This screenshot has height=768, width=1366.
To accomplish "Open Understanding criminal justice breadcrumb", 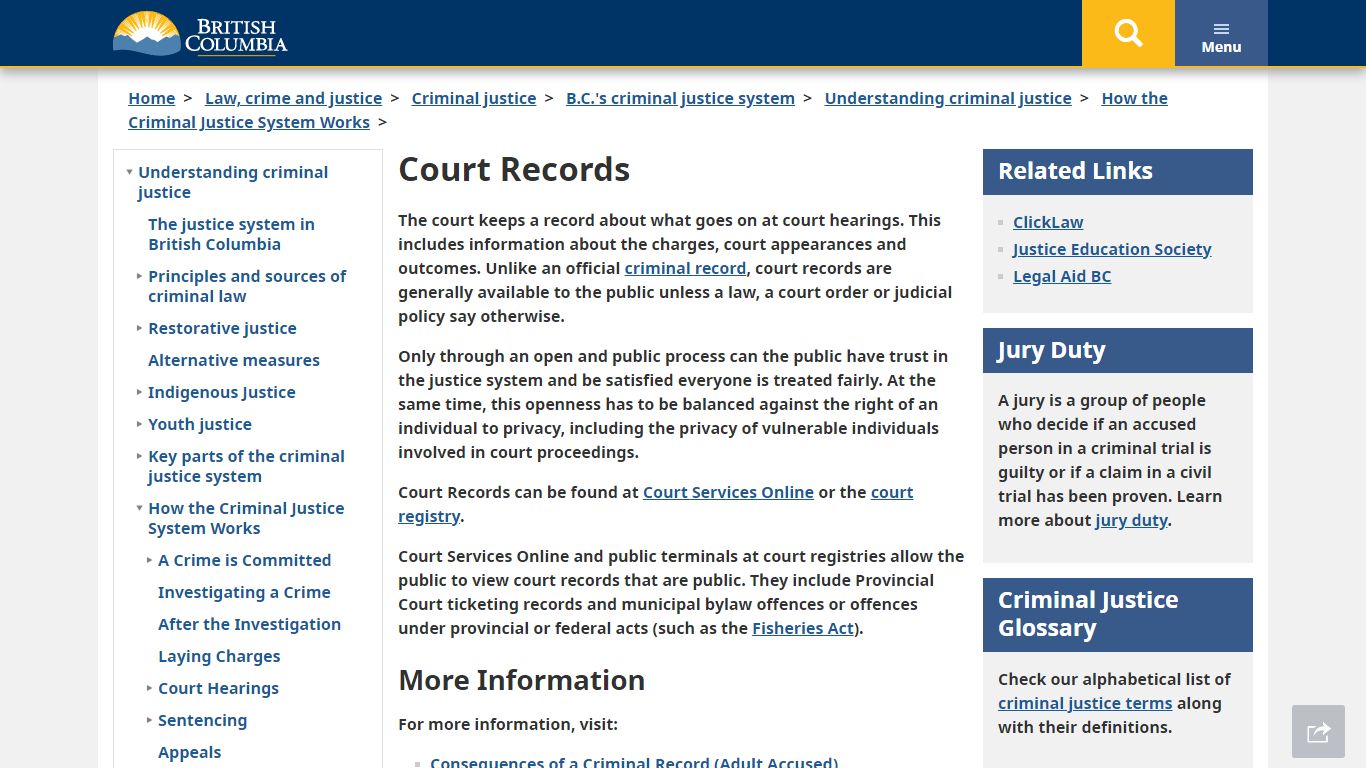I will [948, 98].
